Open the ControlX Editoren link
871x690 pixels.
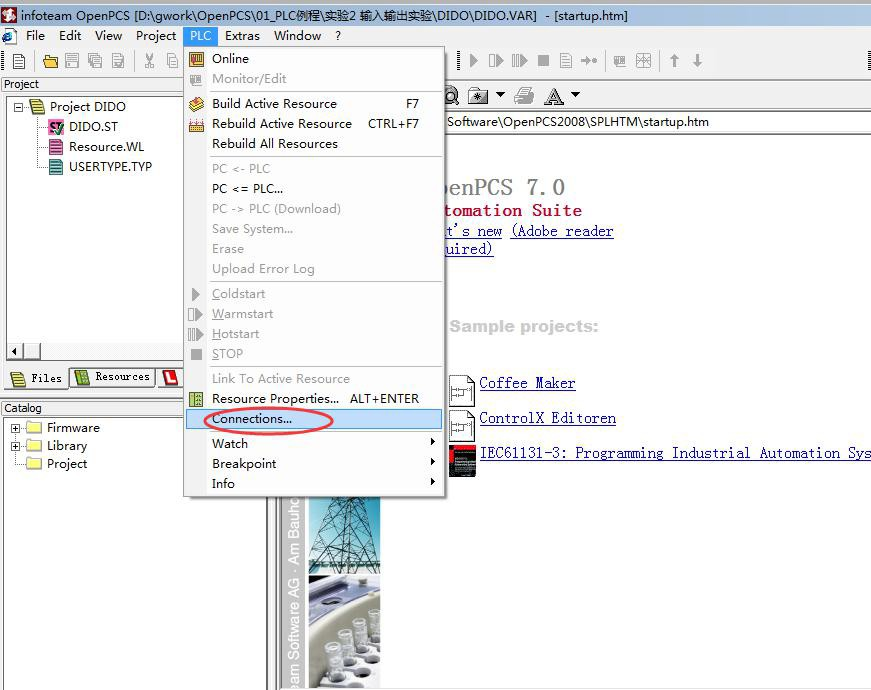click(547, 418)
